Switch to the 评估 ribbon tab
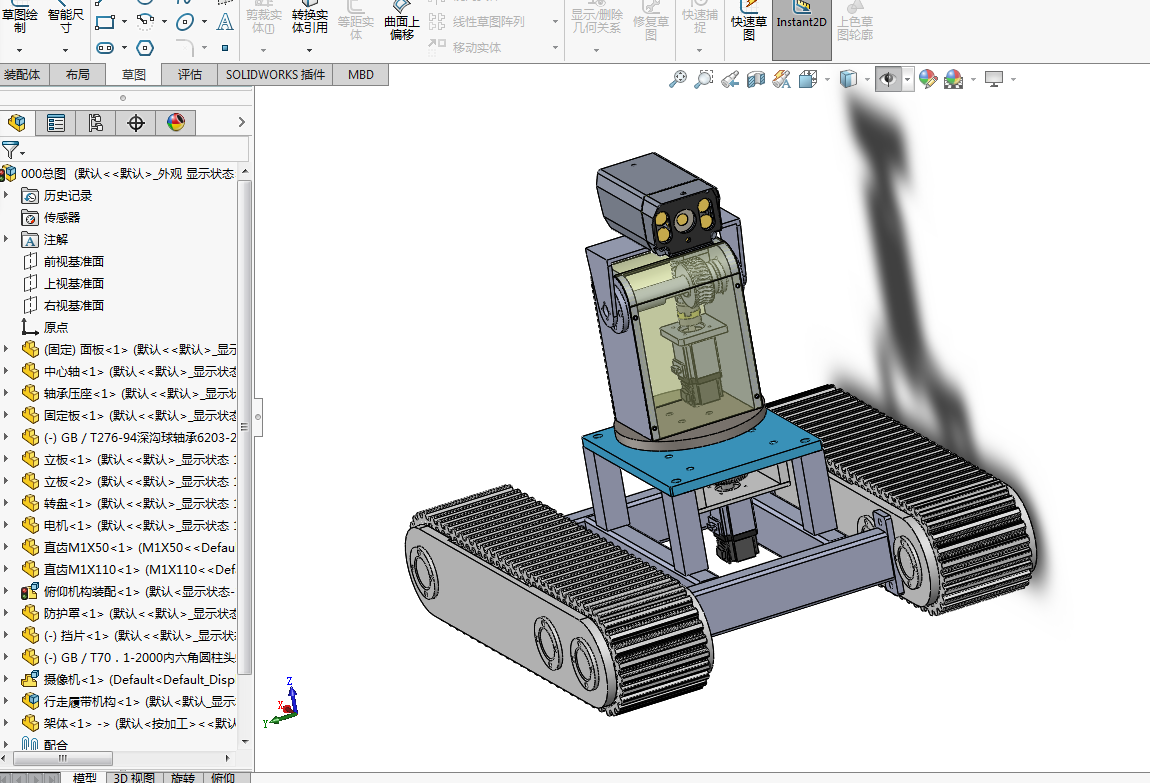Viewport: 1150px width, 783px height. point(189,75)
